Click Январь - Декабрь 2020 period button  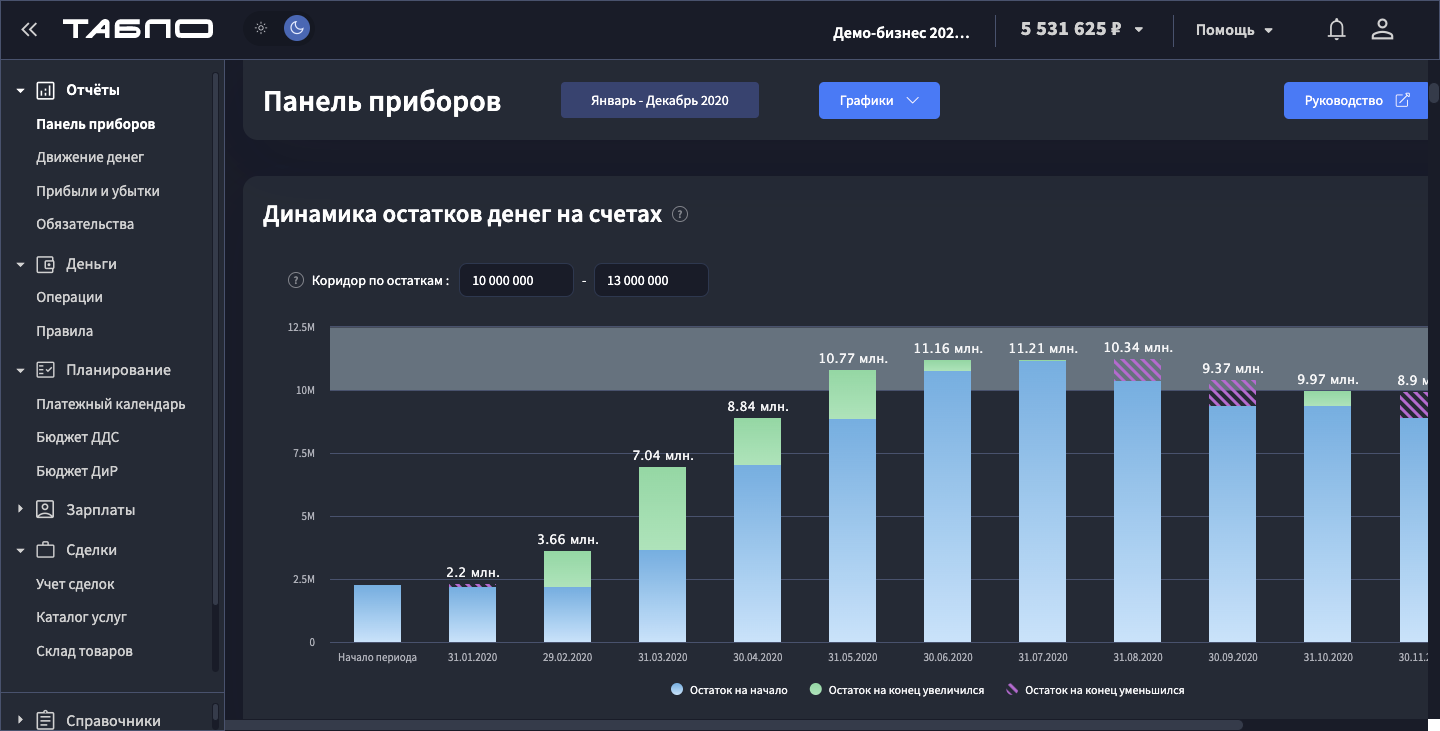[x=659, y=101]
